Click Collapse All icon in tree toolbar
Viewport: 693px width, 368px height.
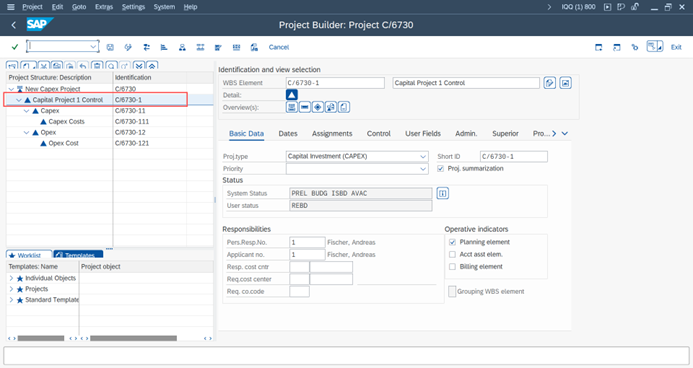click(152, 66)
